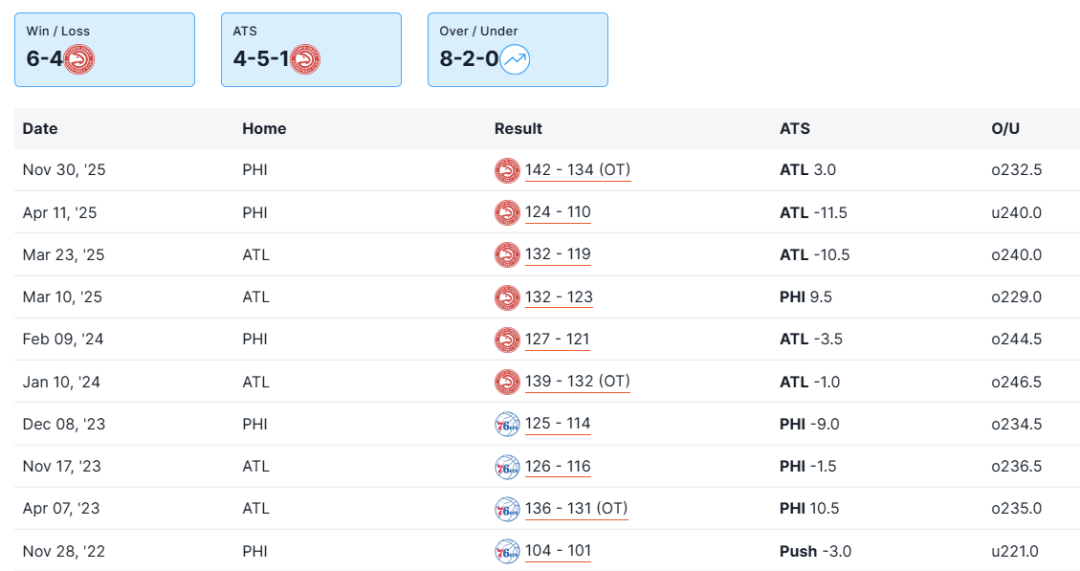This screenshot has height=571, width=1080.
Task: Open the 142 - 134 (OT) game result
Action: (x=577, y=170)
